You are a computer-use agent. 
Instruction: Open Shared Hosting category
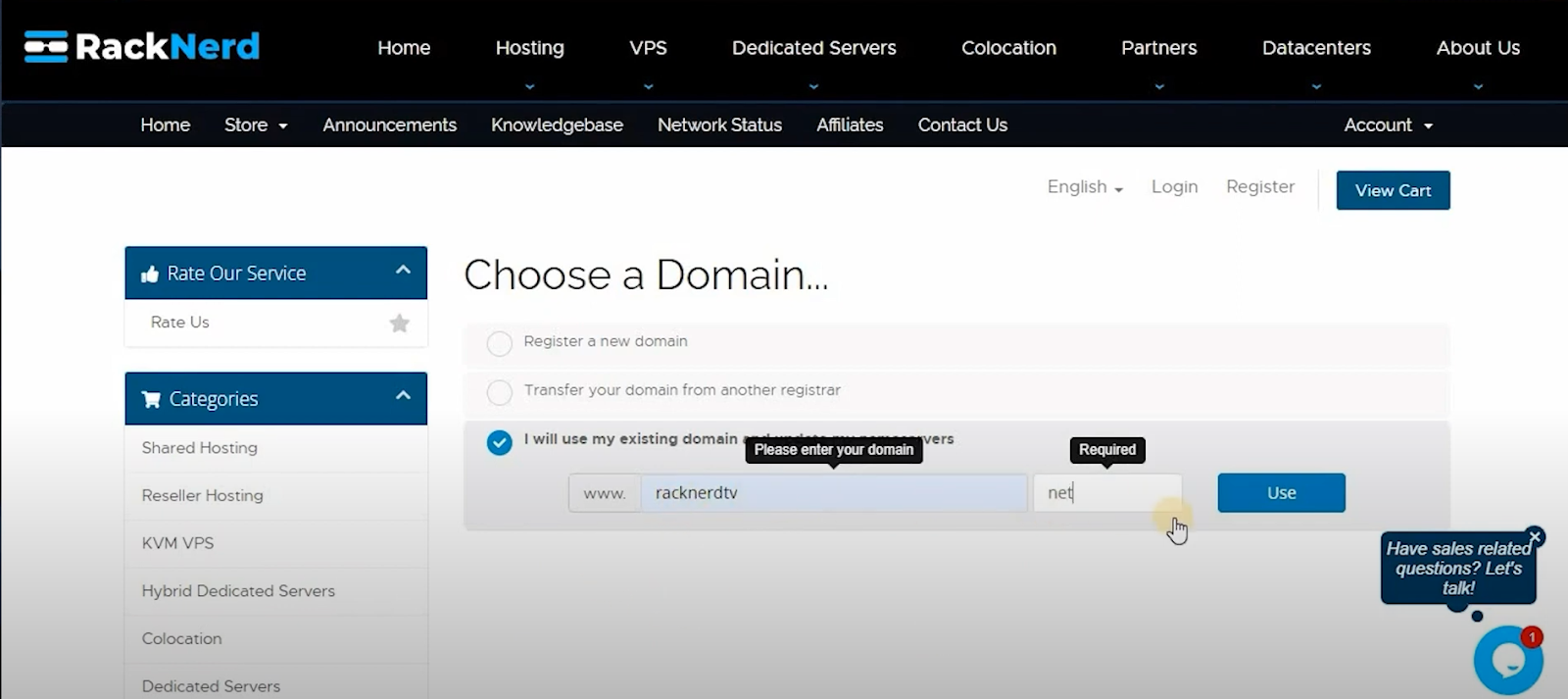point(199,447)
